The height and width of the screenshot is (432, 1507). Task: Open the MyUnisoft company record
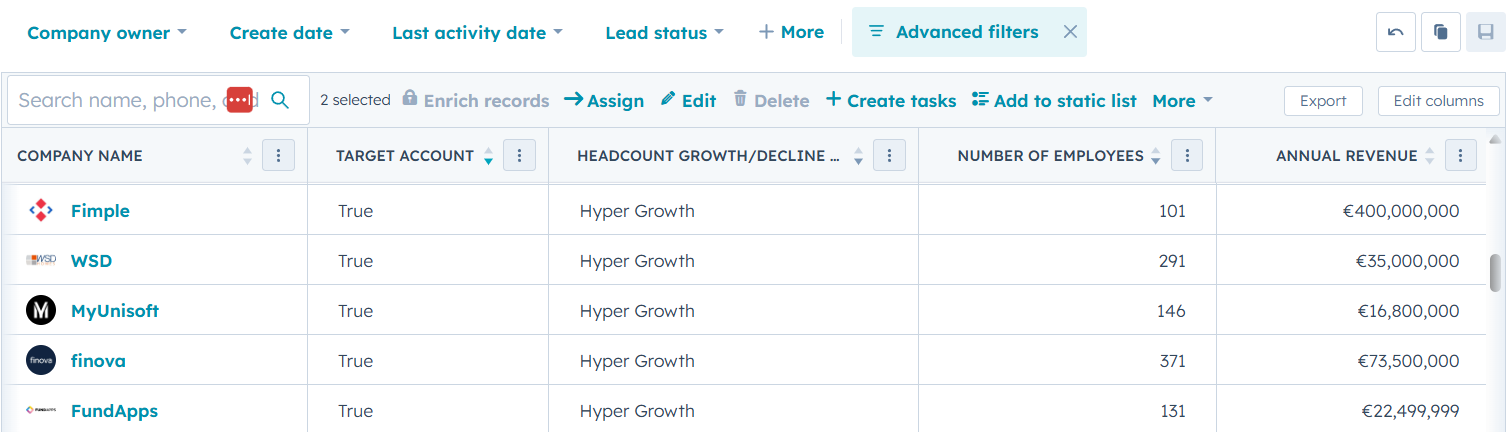(x=115, y=311)
